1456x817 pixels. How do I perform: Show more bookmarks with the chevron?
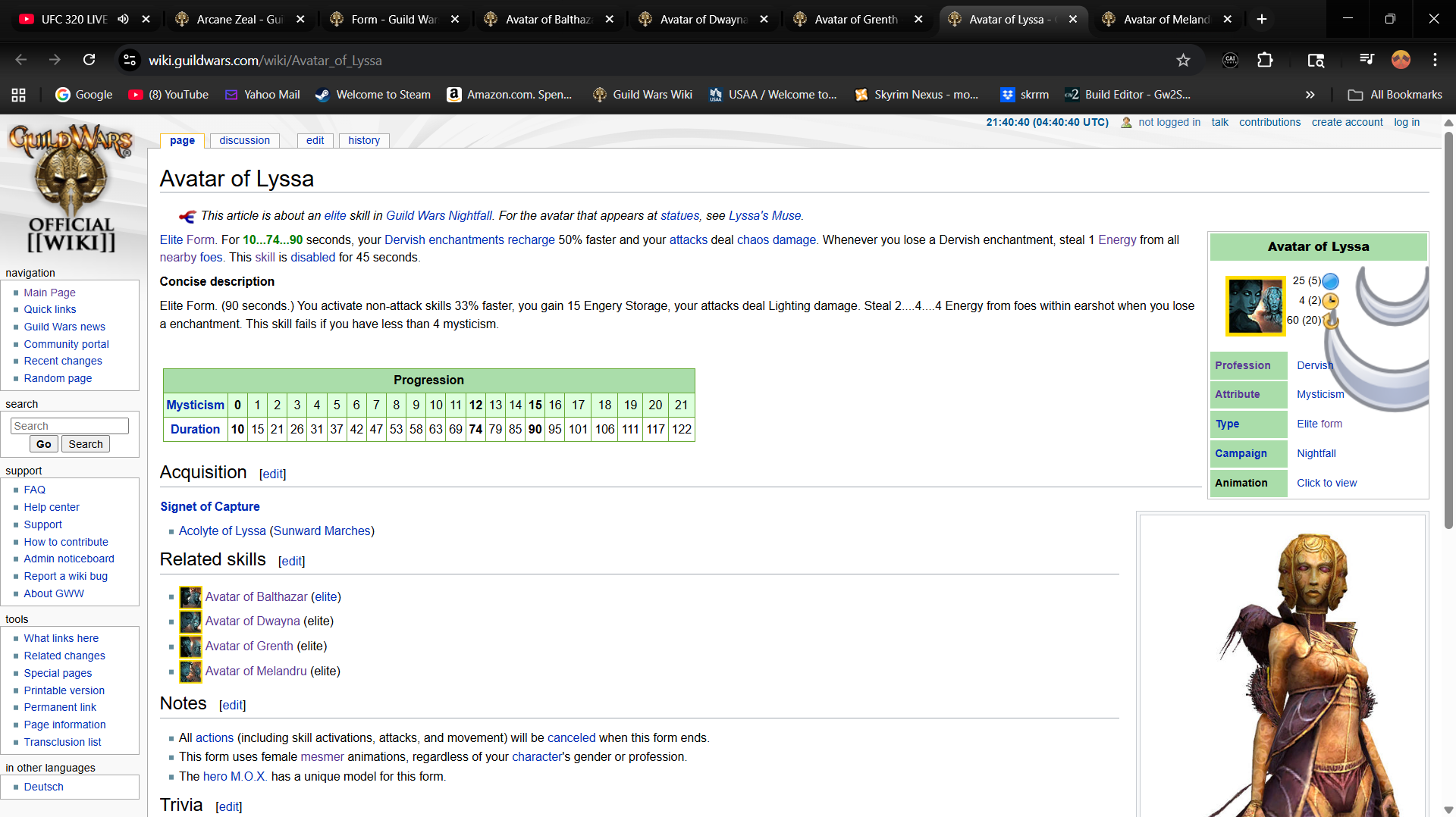pos(1310,95)
